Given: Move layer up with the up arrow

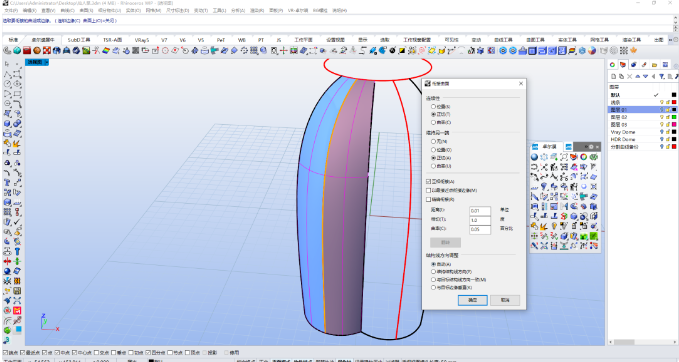Looking at the screenshot, I should coord(637,76).
